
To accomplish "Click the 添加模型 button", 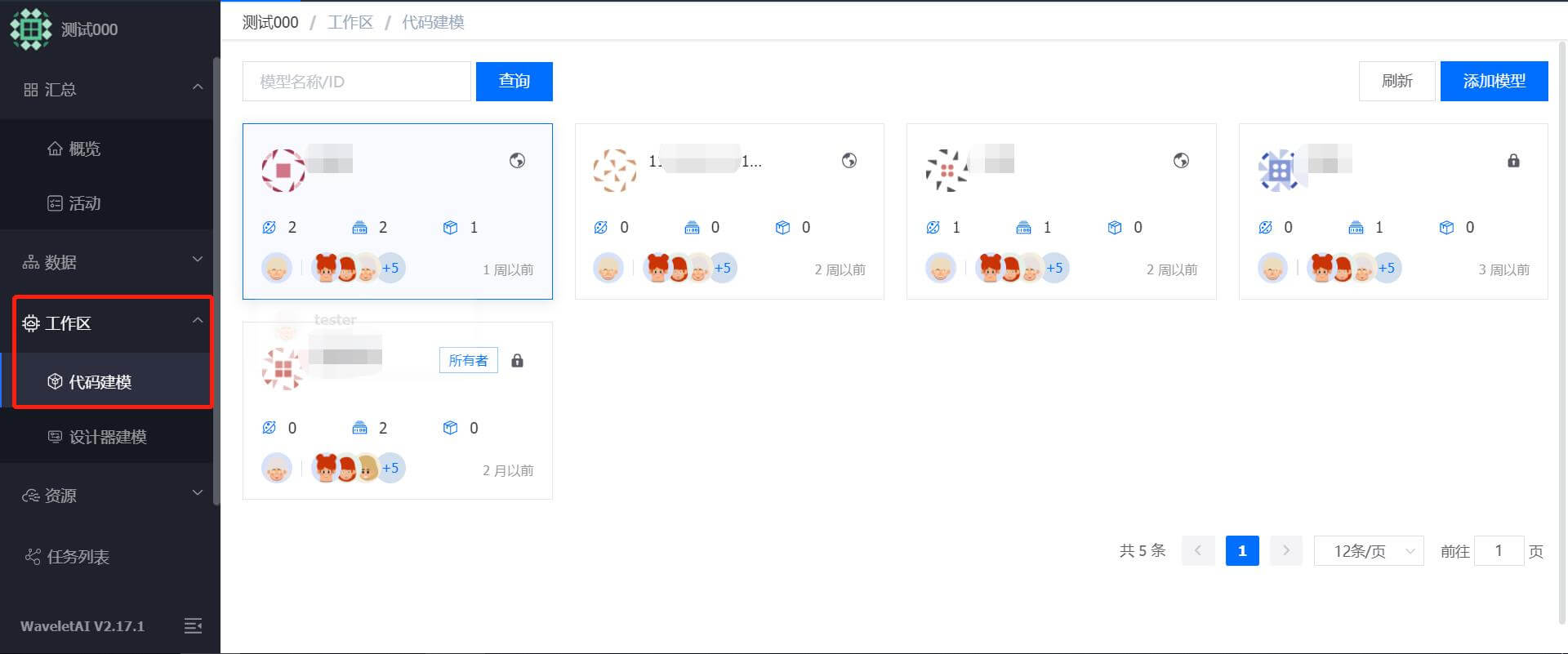I will tap(1494, 81).
